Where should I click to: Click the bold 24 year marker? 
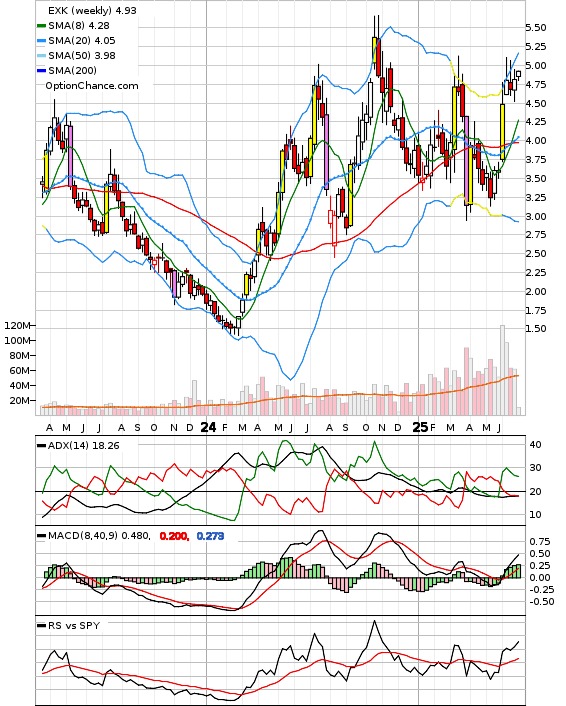tap(208, 427)
